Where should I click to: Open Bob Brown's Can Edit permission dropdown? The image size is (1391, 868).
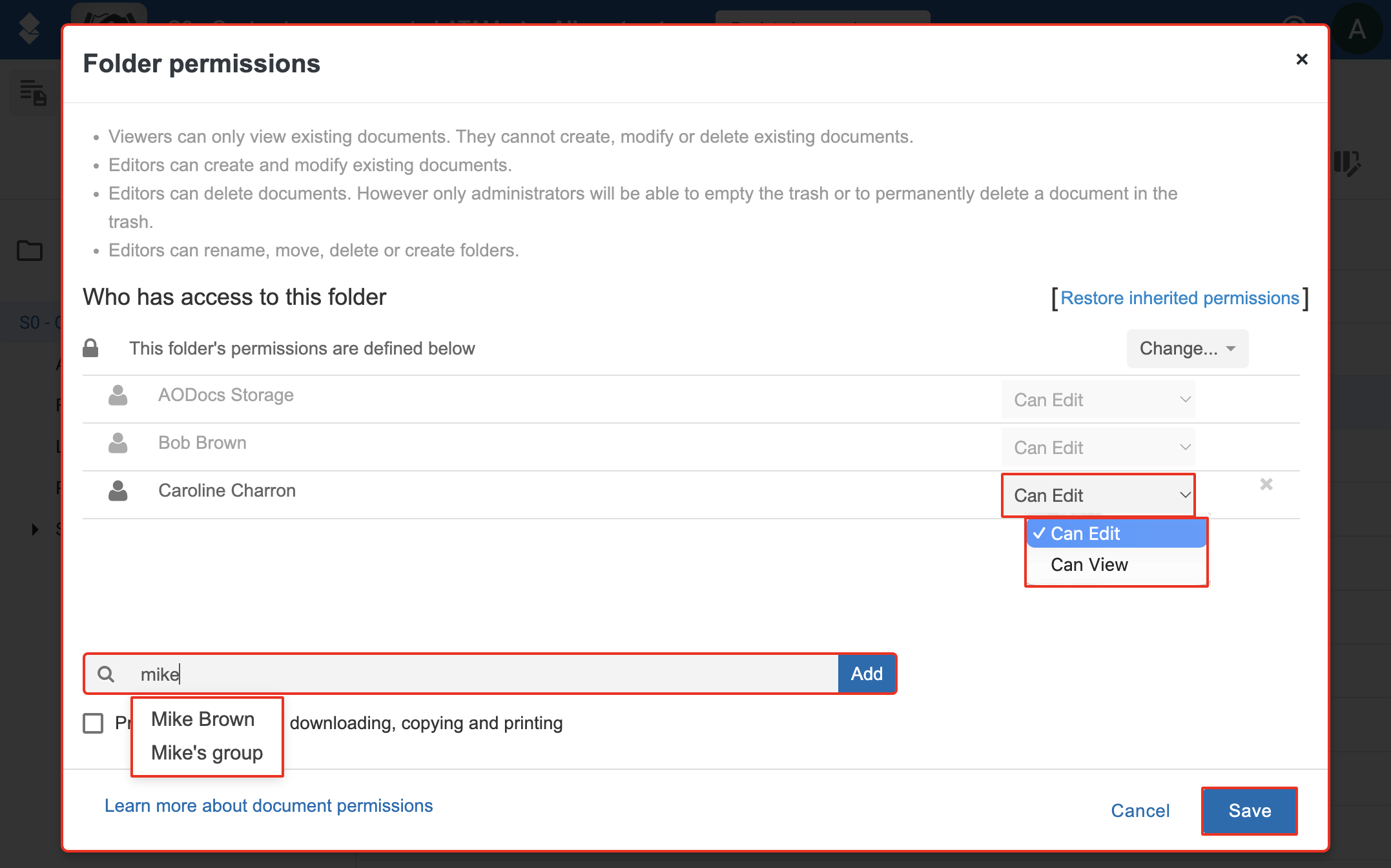click(x=1098, y=448)
